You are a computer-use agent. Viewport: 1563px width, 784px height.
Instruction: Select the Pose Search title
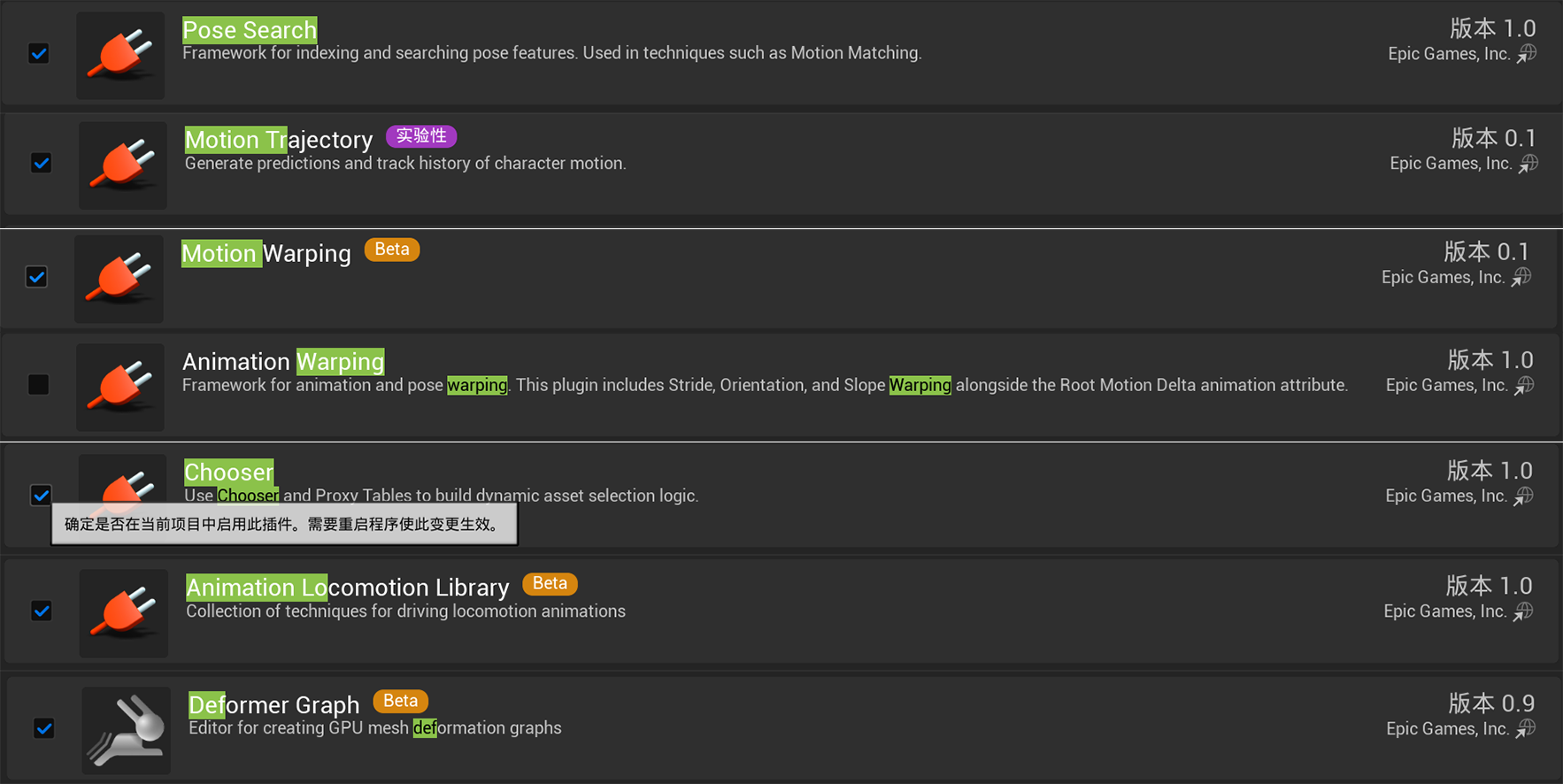pos(250,30)
